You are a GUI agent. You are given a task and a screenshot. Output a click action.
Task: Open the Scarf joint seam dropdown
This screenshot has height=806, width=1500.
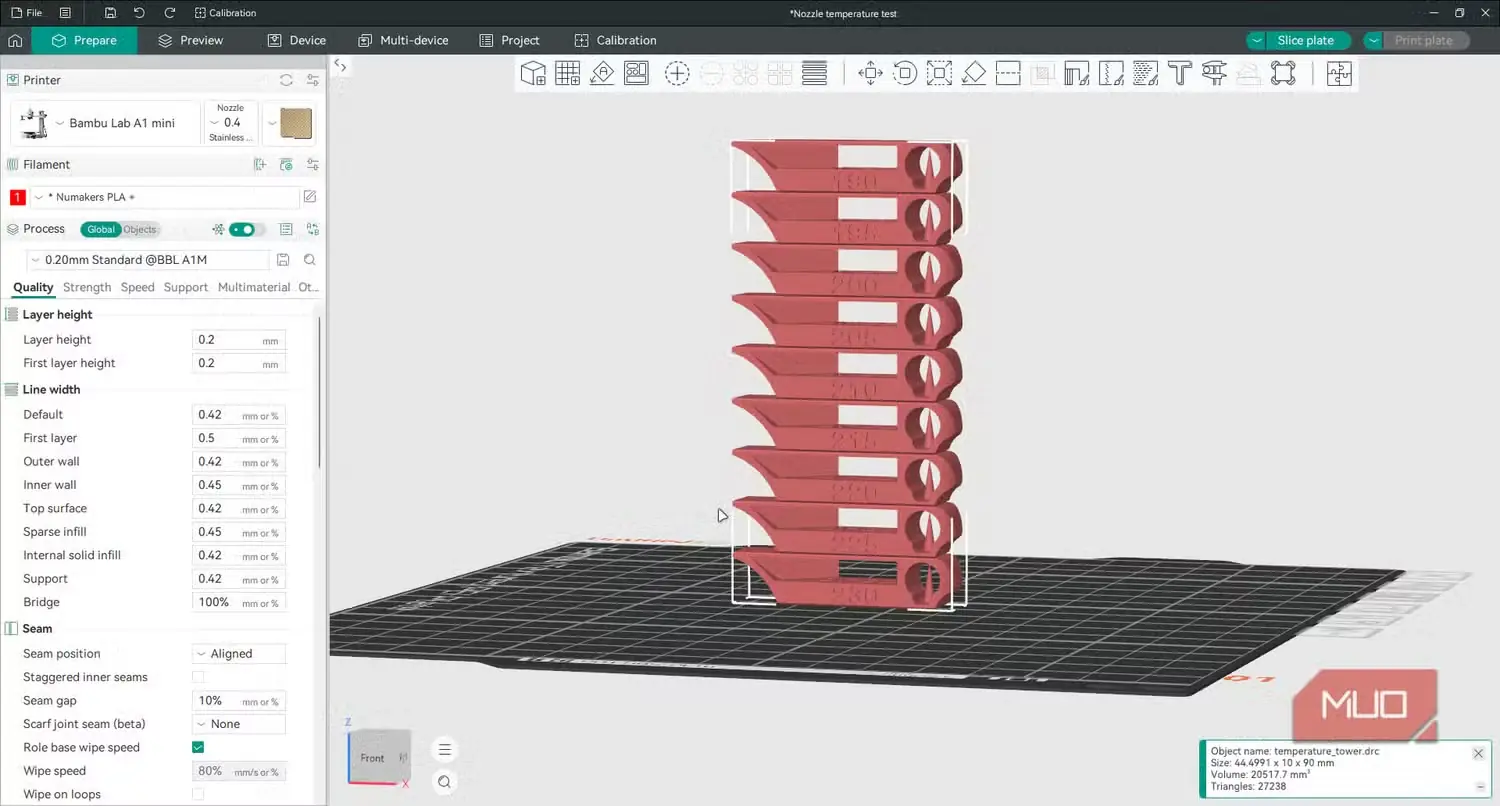pos(238,724)
